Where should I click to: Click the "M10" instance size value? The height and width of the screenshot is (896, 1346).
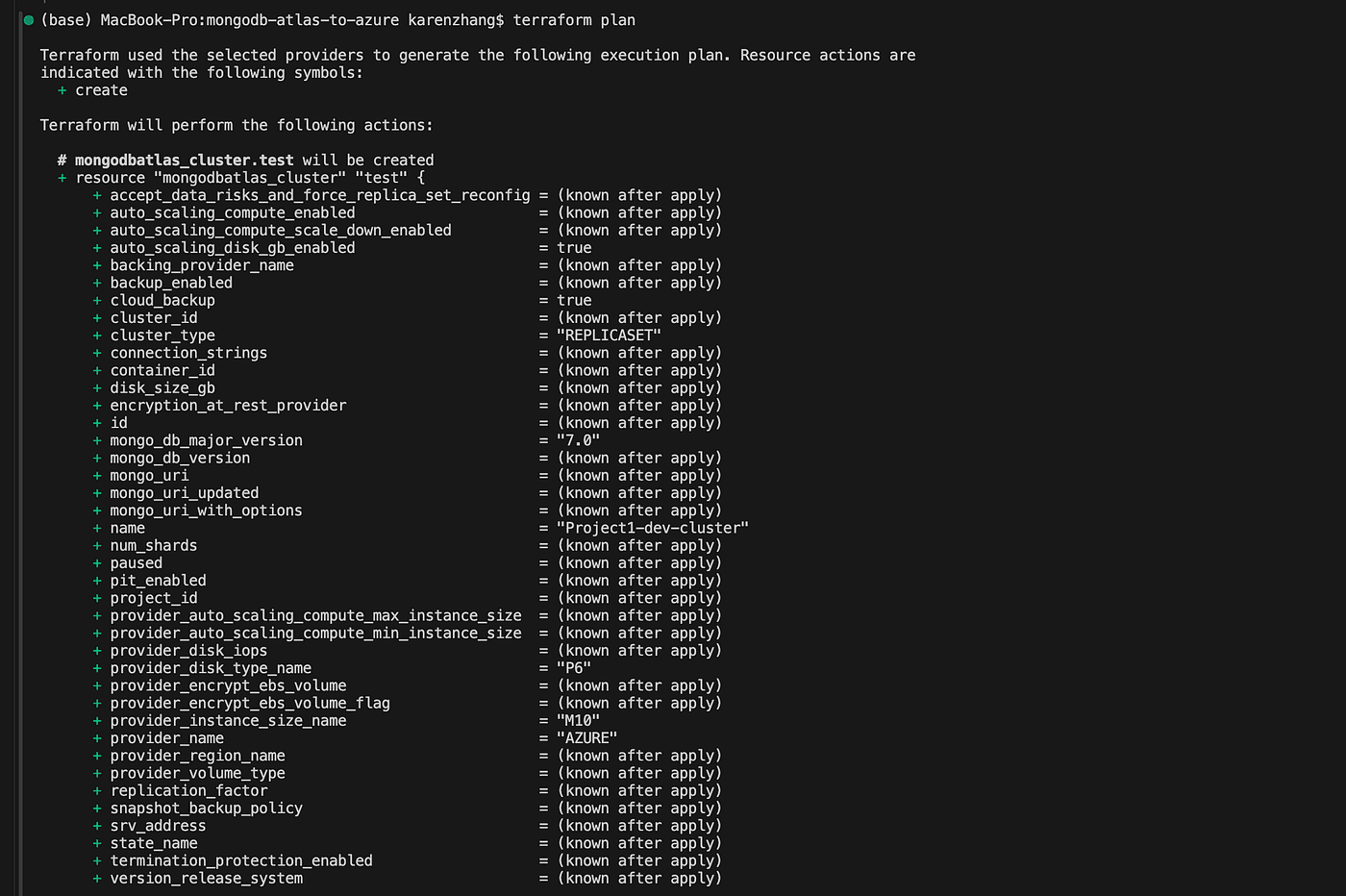pos(579,721)
